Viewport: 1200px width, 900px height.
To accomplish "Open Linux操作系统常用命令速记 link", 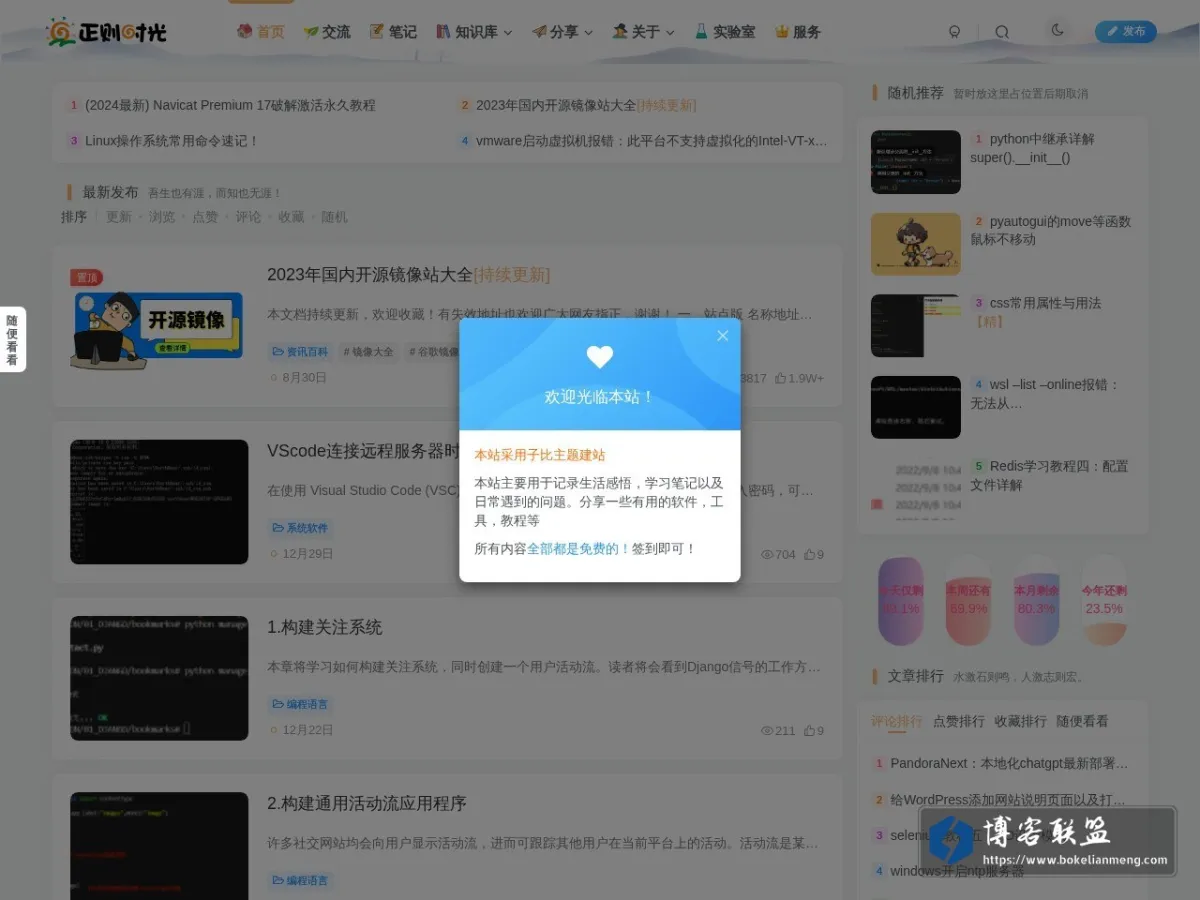I will pyautogui.click(x=172, y=141).
